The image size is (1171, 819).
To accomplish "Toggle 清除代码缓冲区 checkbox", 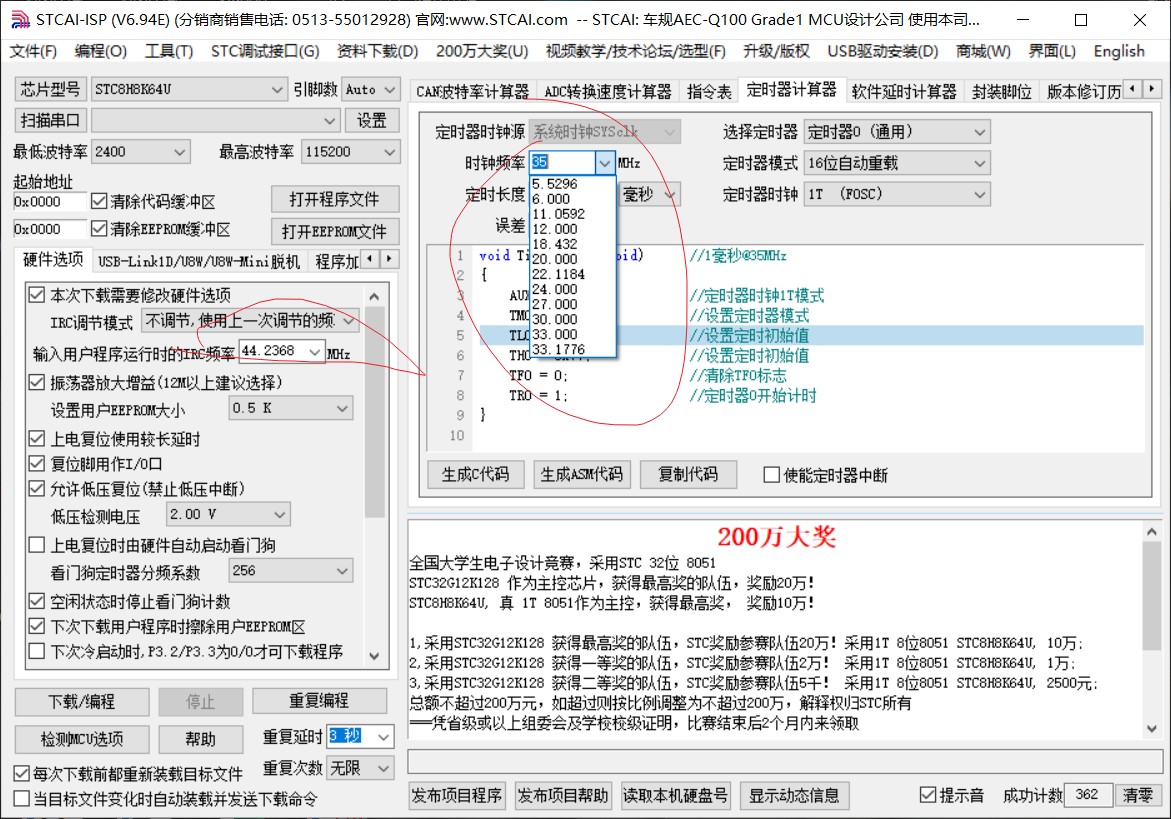I will pyautogui.click(x=99, y=201).
